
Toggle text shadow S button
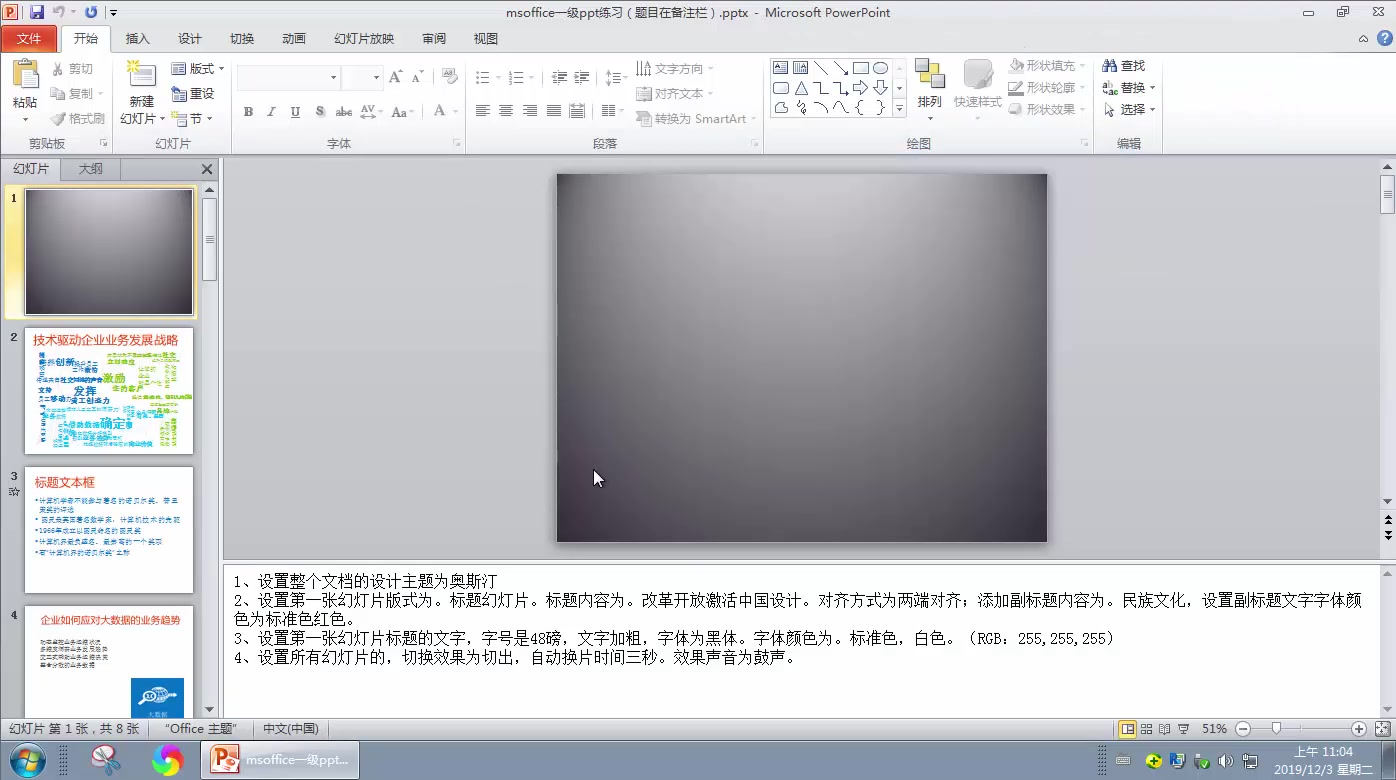[x=319, y=112]
